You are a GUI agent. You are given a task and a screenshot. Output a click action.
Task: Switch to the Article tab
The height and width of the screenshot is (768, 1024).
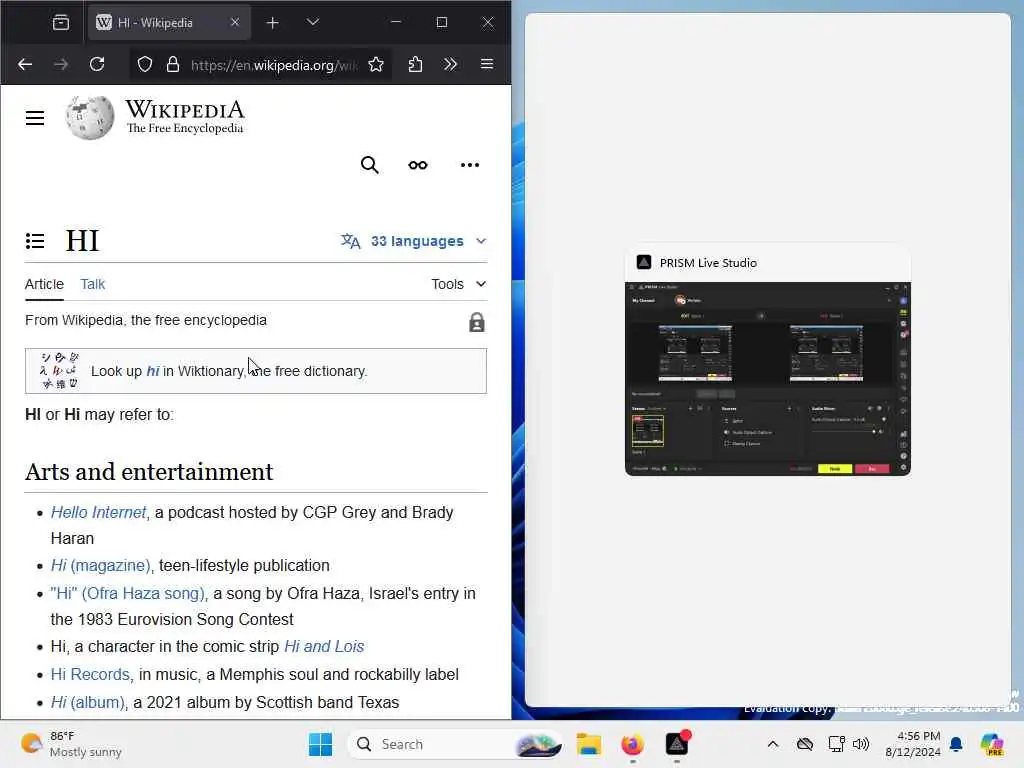(x=44, y=284)
